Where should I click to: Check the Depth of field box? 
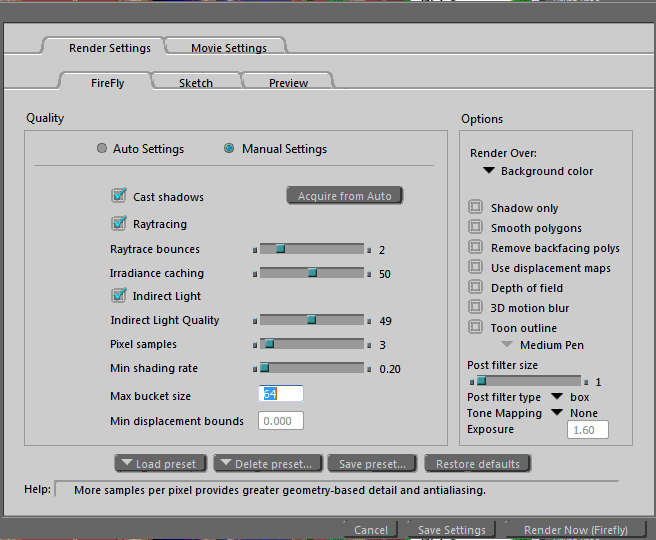[x=476, y=288]
